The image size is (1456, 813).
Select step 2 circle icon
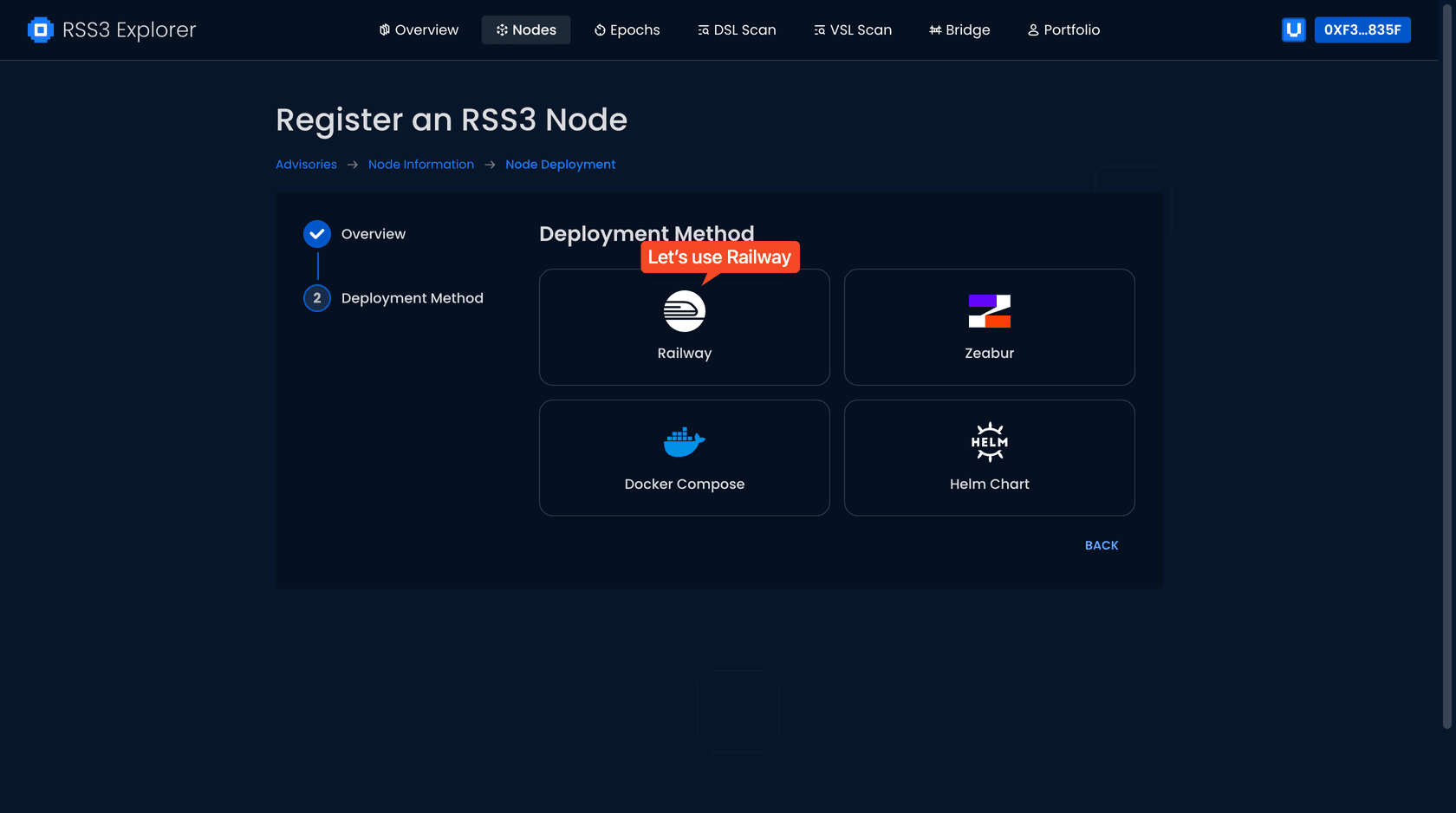[317, 298]
